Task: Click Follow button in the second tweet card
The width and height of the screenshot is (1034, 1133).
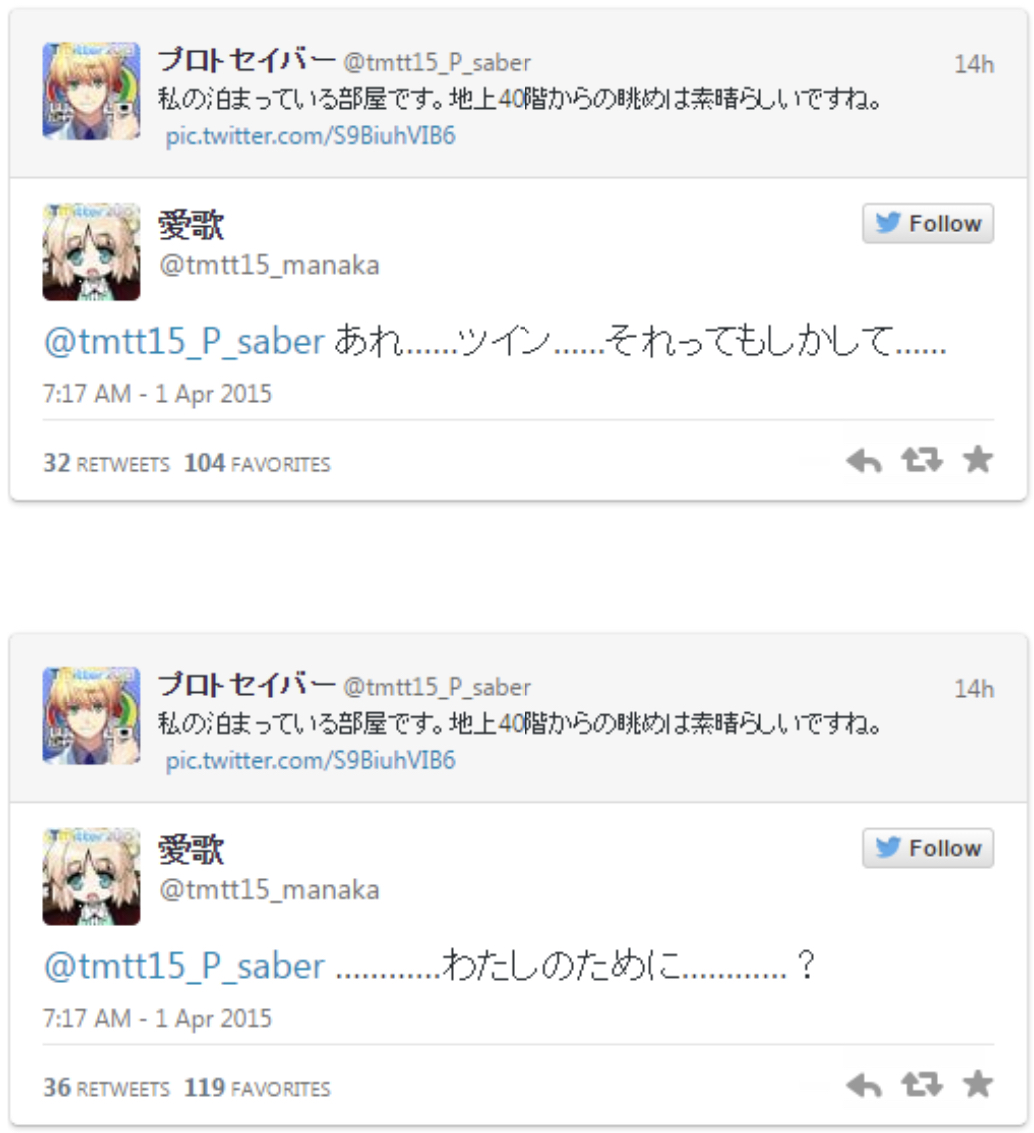Action: coord(928,848)
